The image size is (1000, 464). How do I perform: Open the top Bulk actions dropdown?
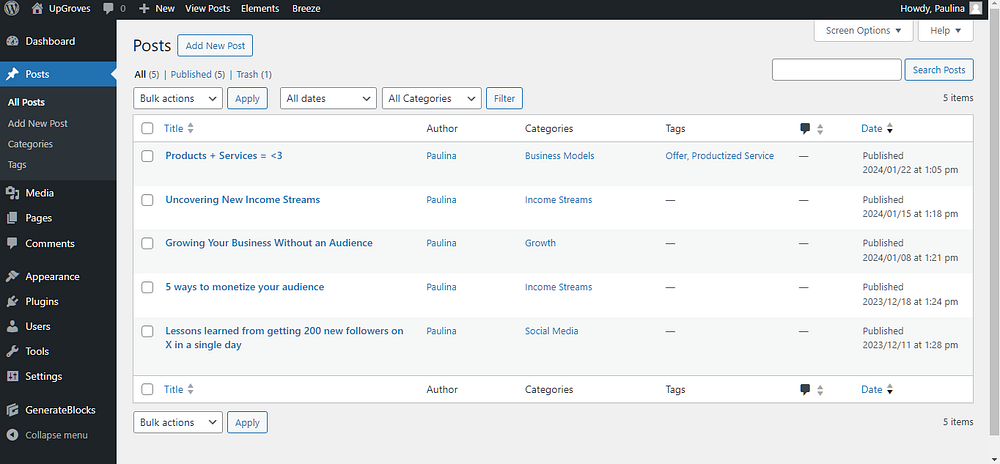(x=178, y=98)
